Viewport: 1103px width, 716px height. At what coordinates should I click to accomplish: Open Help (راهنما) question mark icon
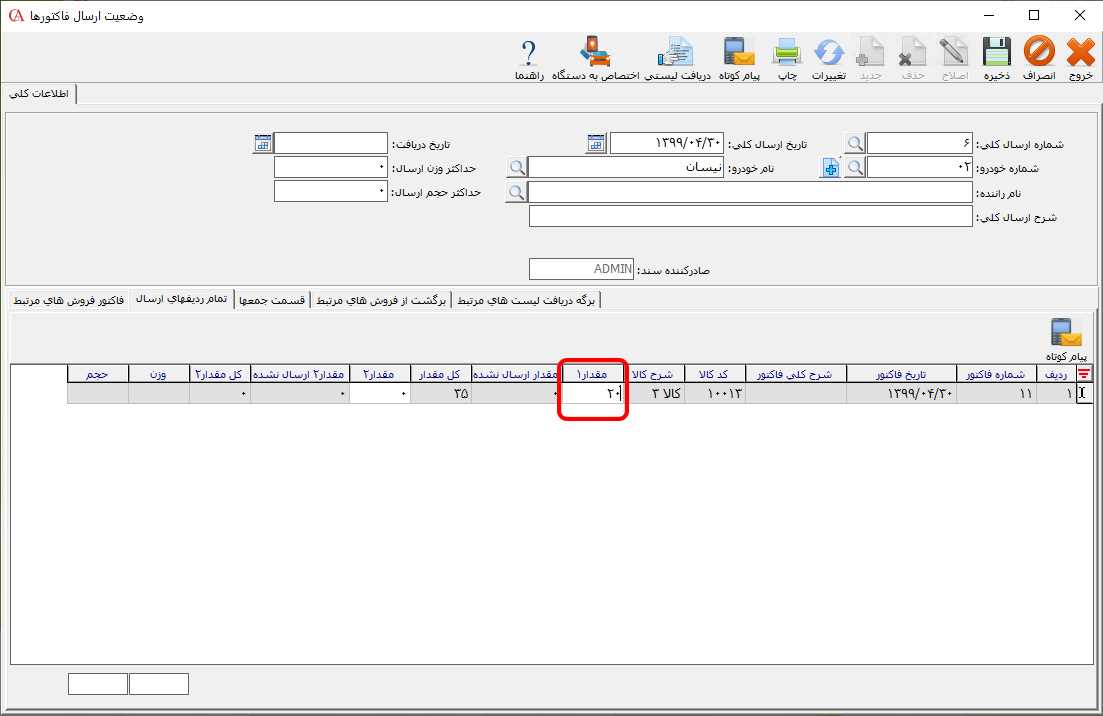coord(529,58)
